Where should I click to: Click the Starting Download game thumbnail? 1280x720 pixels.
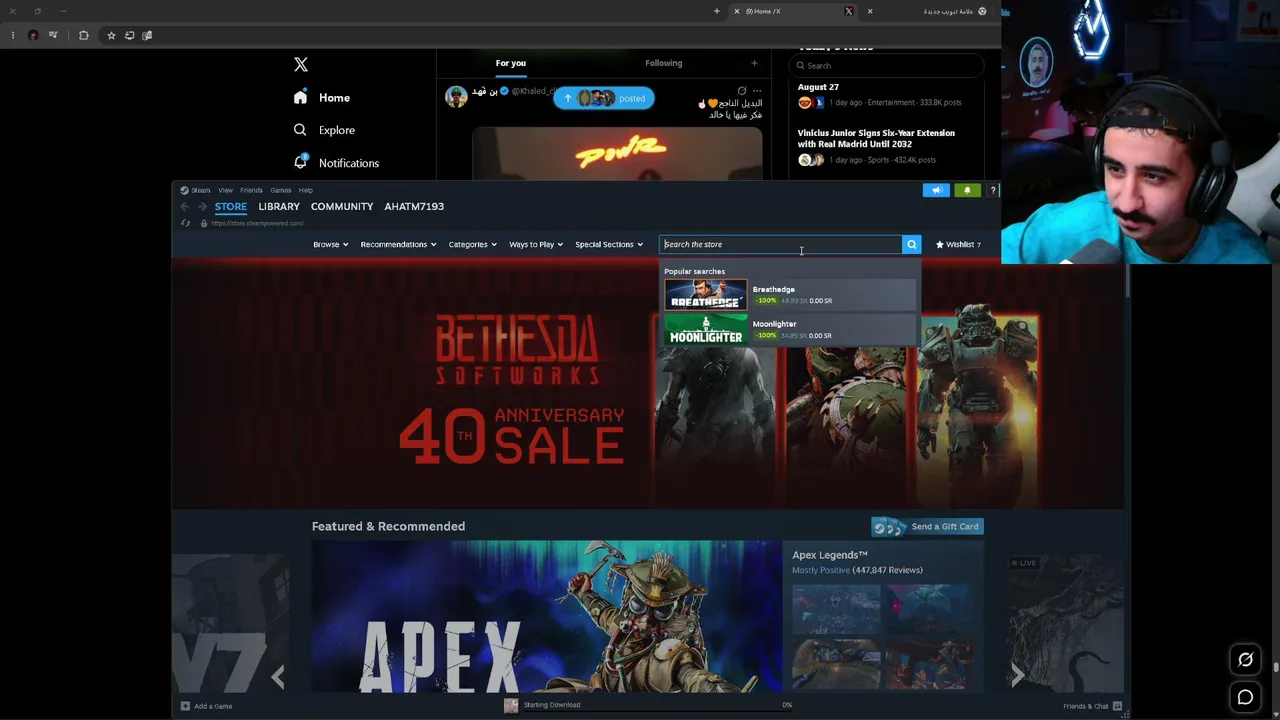click(511, 705)
